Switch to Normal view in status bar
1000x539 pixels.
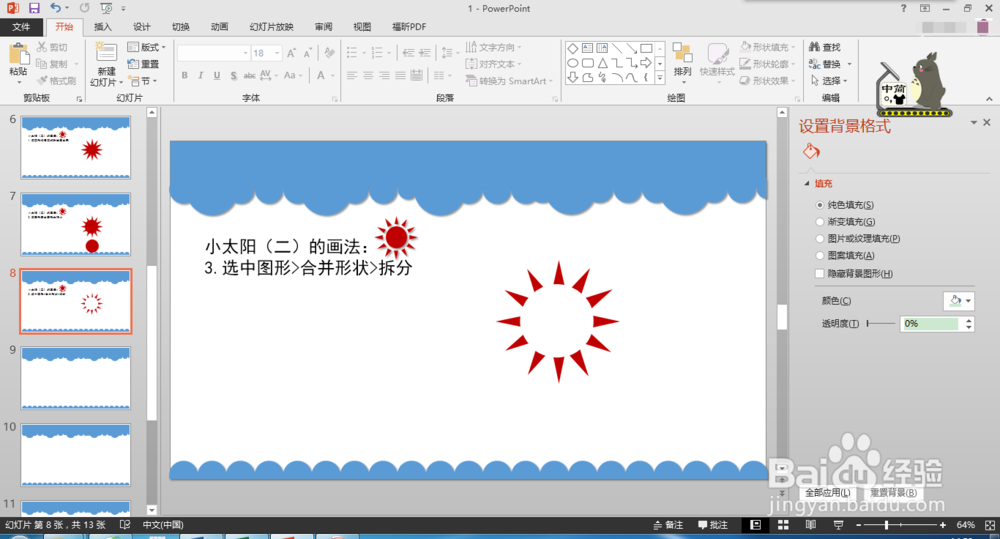pos(755,525)
